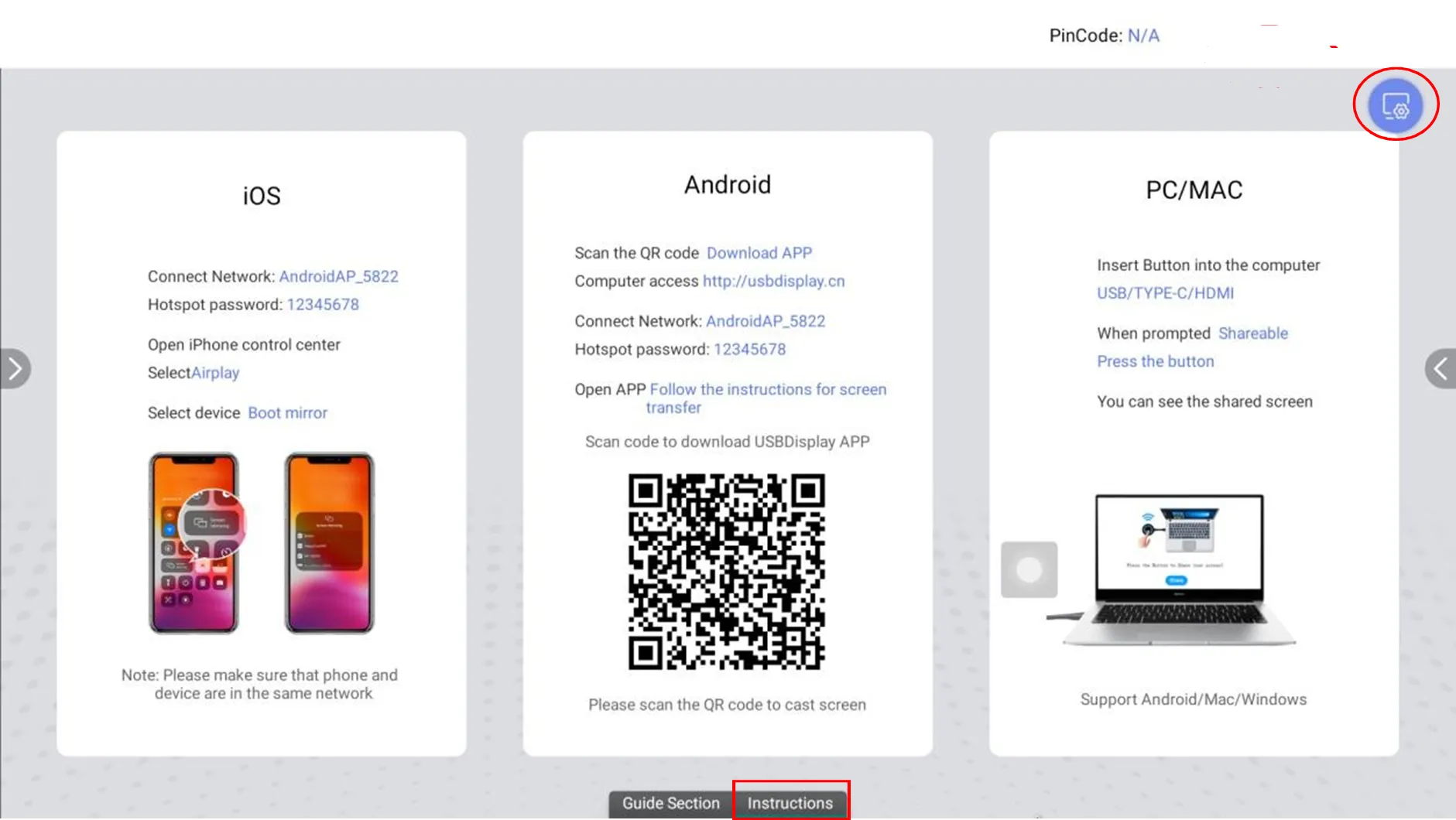
Task: Switch to the Guide Section tab
Action: coord(670,803)
